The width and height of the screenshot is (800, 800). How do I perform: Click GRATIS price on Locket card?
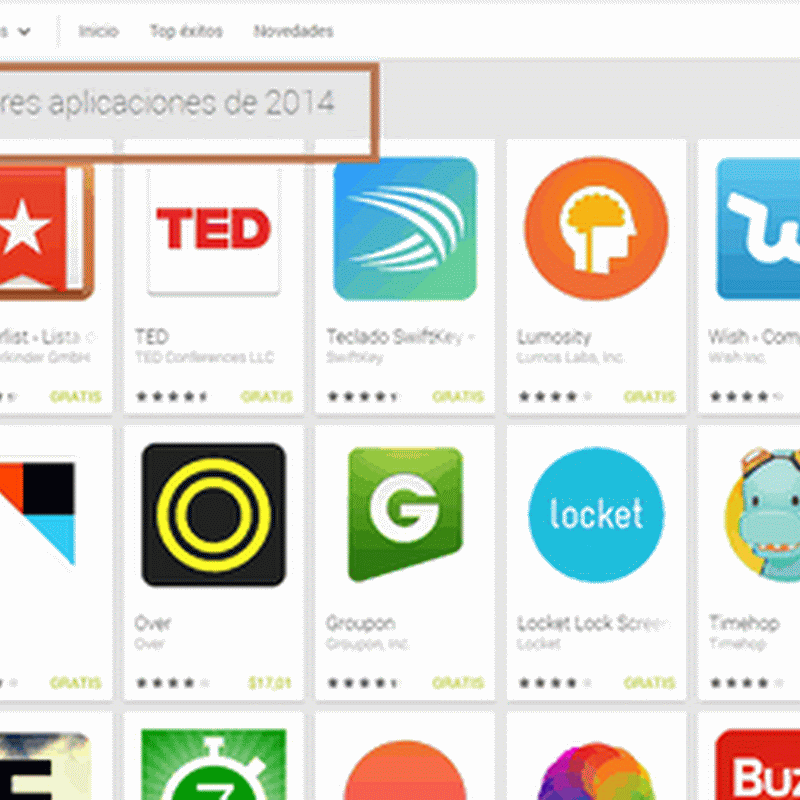(x=649, y=683)
